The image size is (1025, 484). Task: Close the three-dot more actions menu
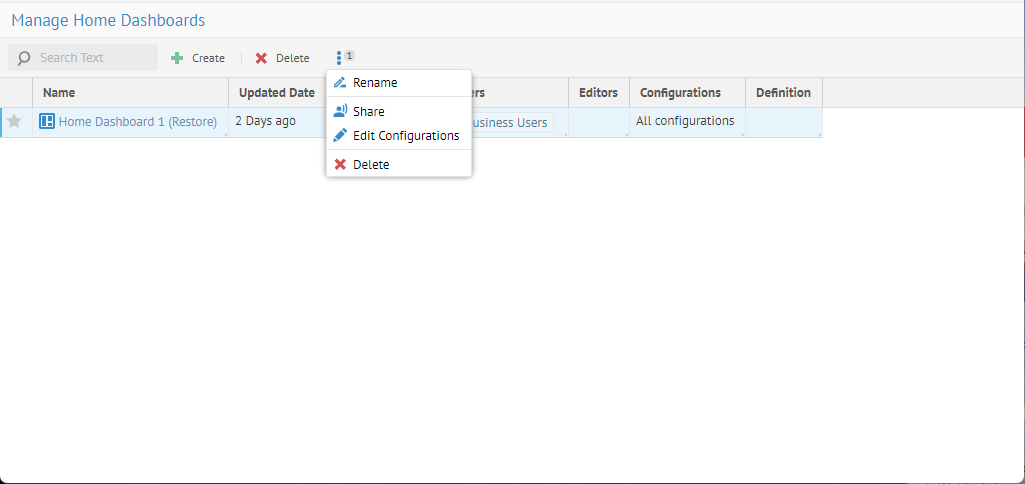point(340,58)
